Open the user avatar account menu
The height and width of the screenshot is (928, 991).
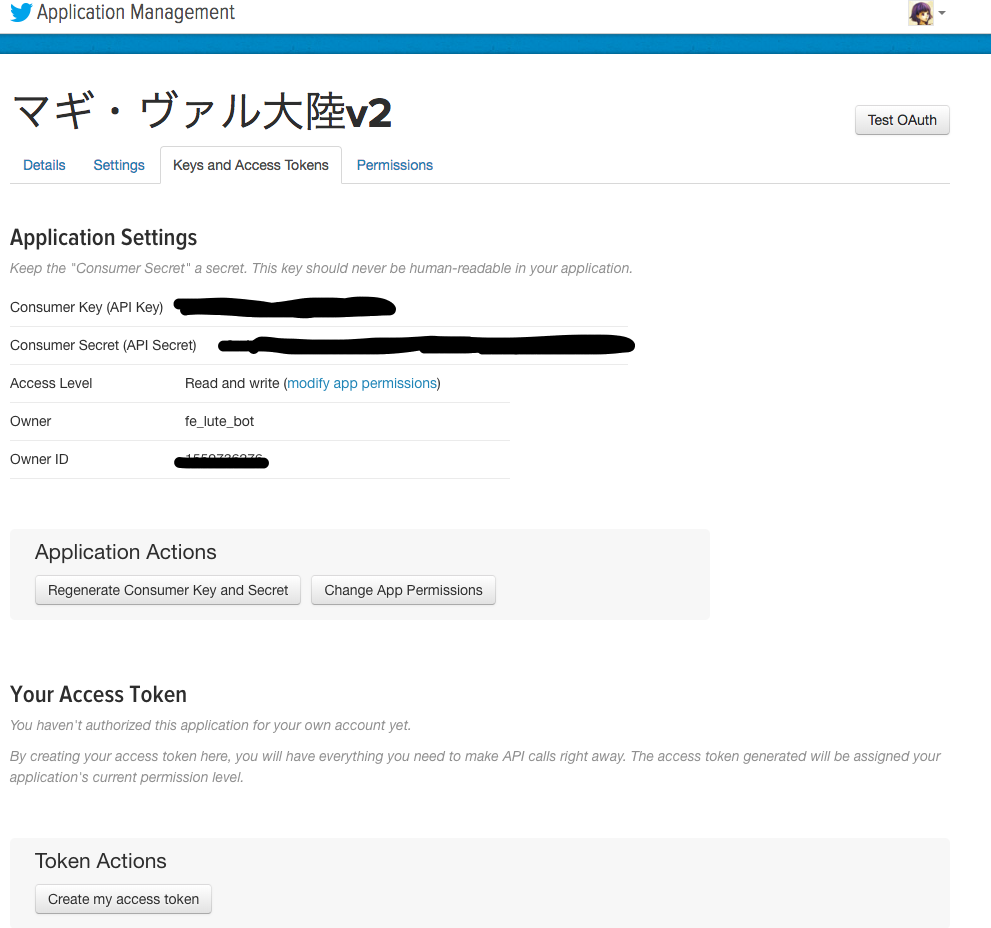921,13
